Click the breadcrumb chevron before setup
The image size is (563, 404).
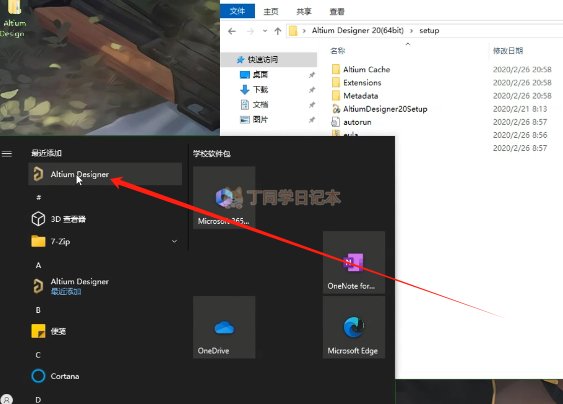(x=411, y=31)
